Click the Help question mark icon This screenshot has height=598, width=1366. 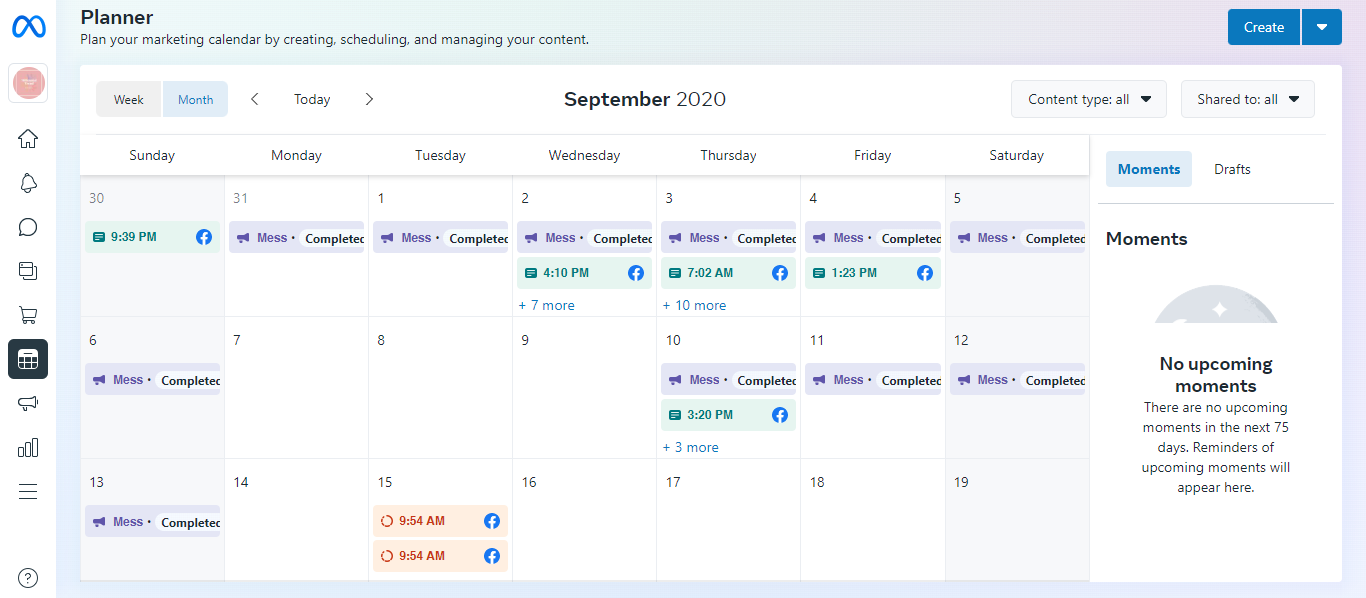[x=28, y=577]
